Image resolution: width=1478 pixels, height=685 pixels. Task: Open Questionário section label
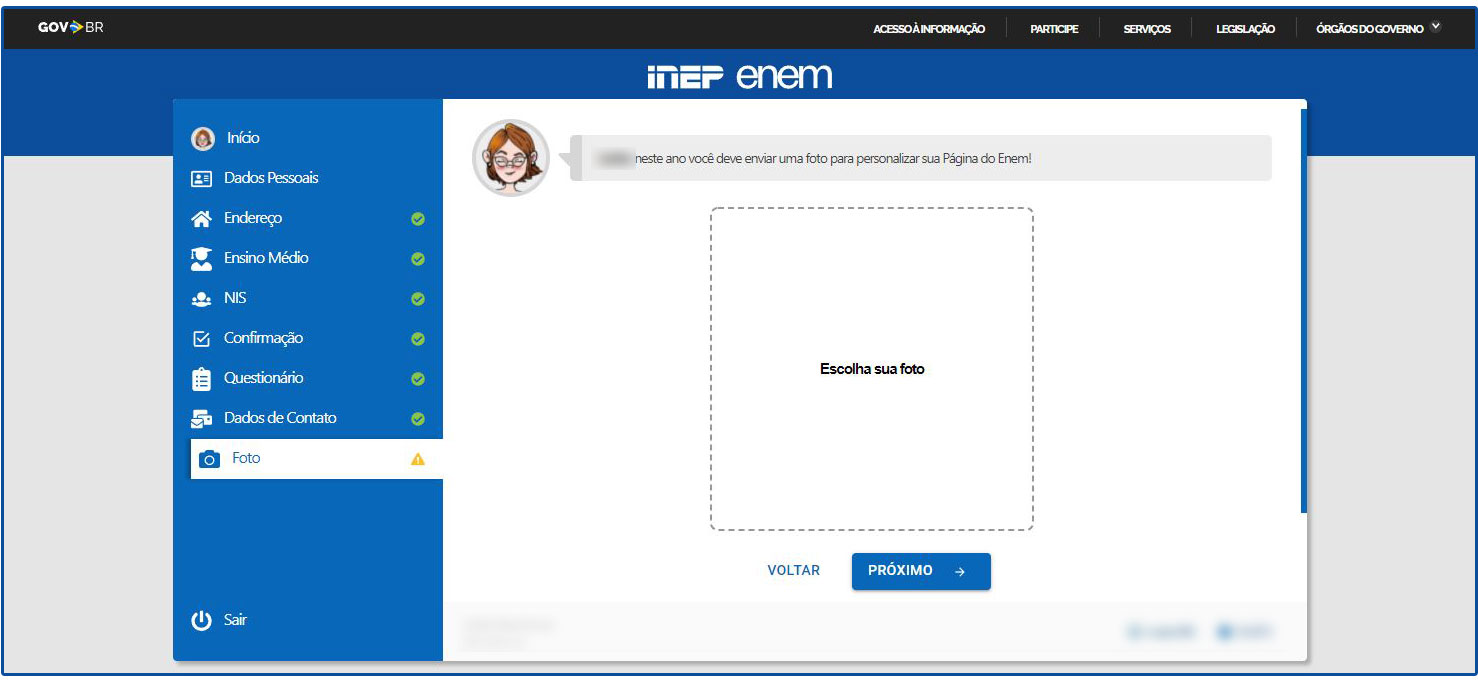click(x=263, y=378)
